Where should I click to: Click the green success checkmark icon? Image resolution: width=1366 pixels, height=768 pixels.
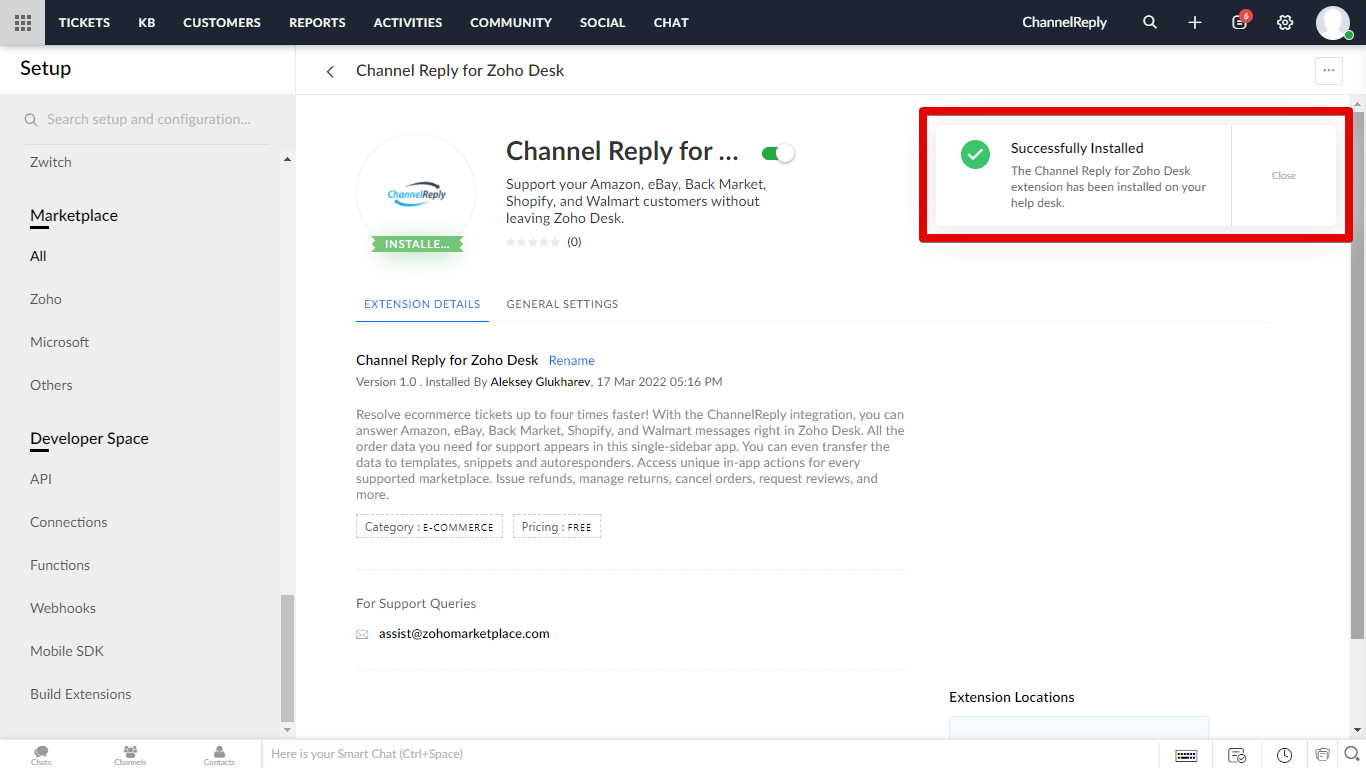coord(975,154)
